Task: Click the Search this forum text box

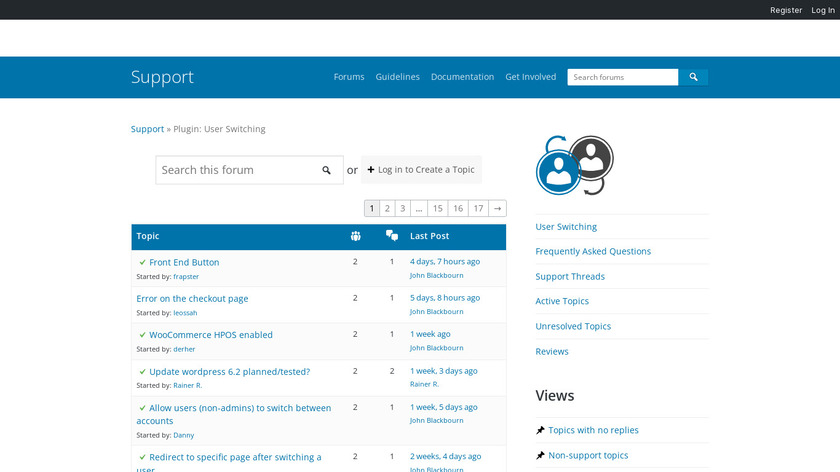Action: (x=236, y=170)
